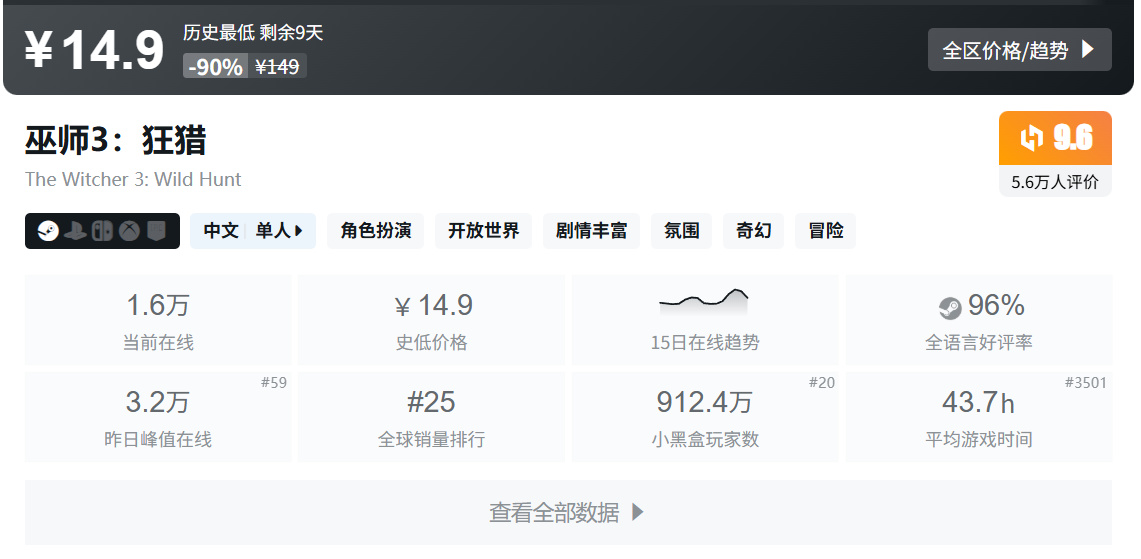Click the 开放世界 tag

(483, 231)
